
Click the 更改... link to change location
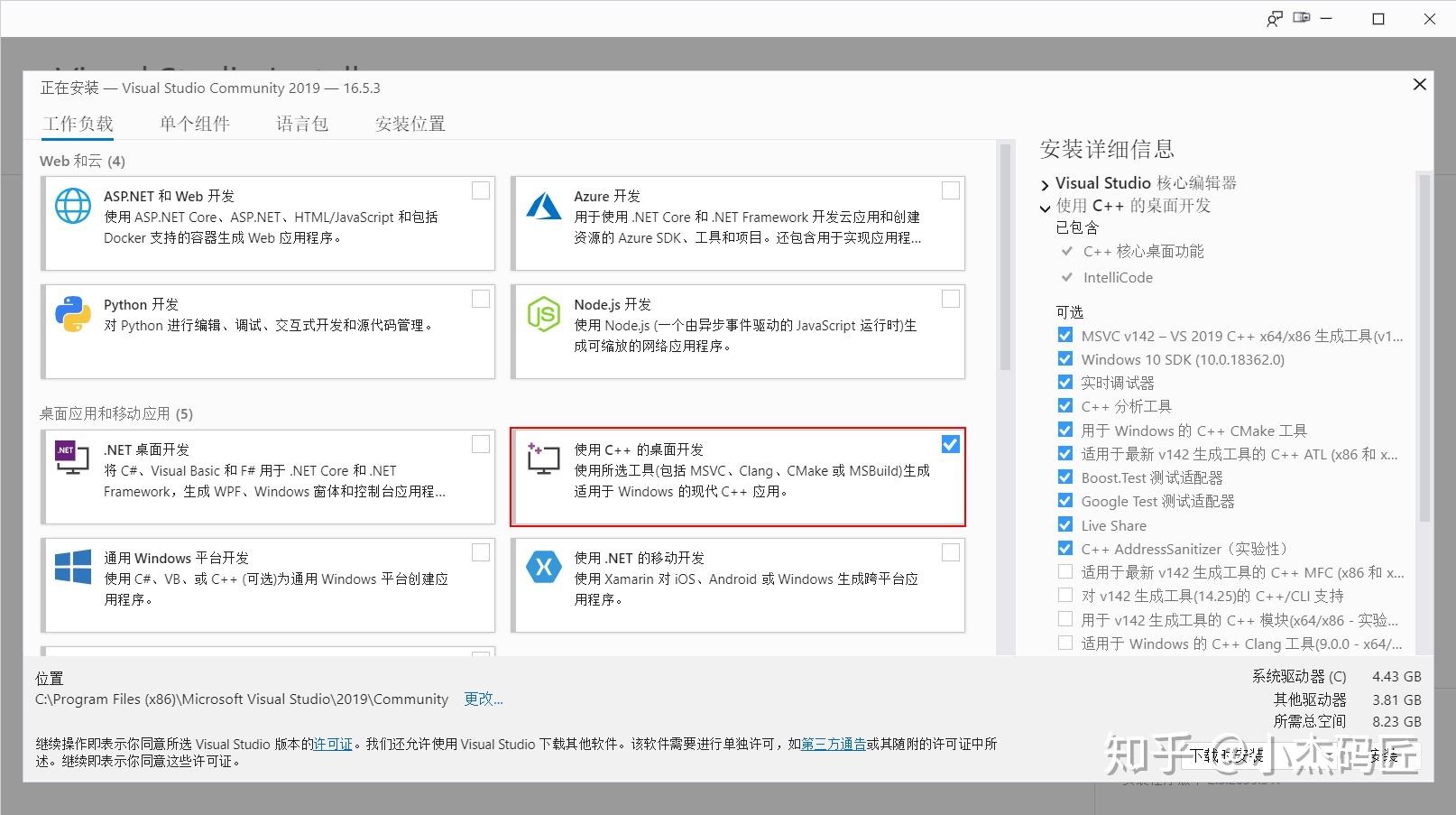[x=484, y=699]
